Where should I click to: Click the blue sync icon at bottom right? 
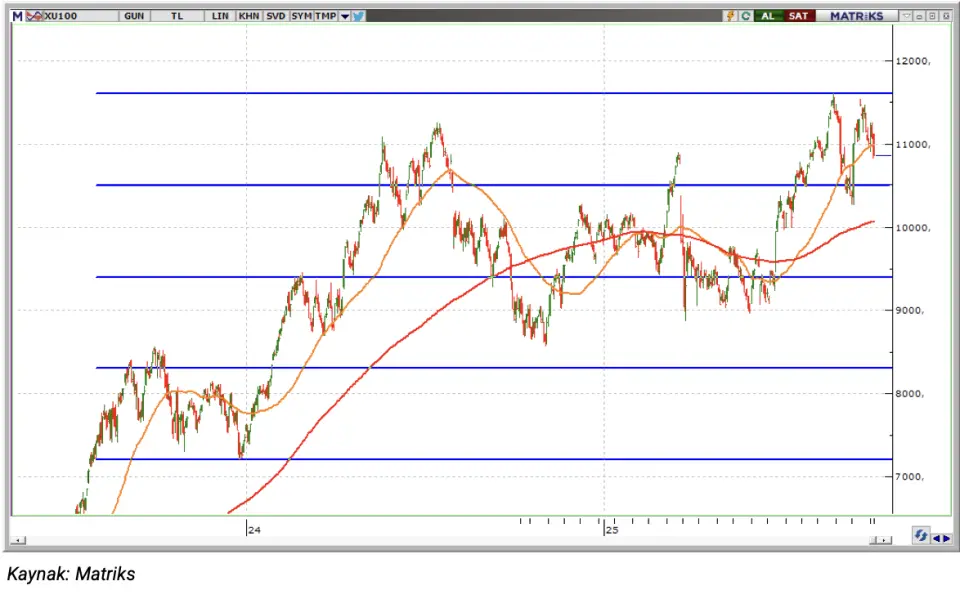(920, 537)
